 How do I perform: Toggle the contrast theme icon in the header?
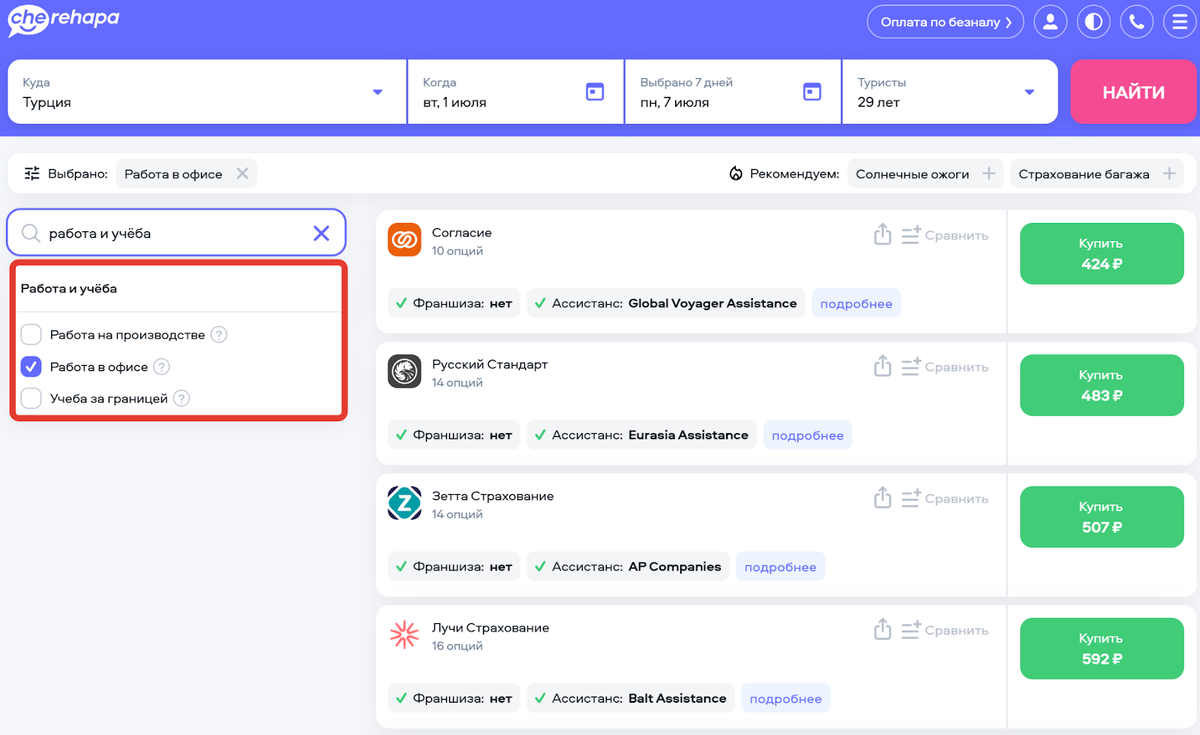click(1093, 21)
